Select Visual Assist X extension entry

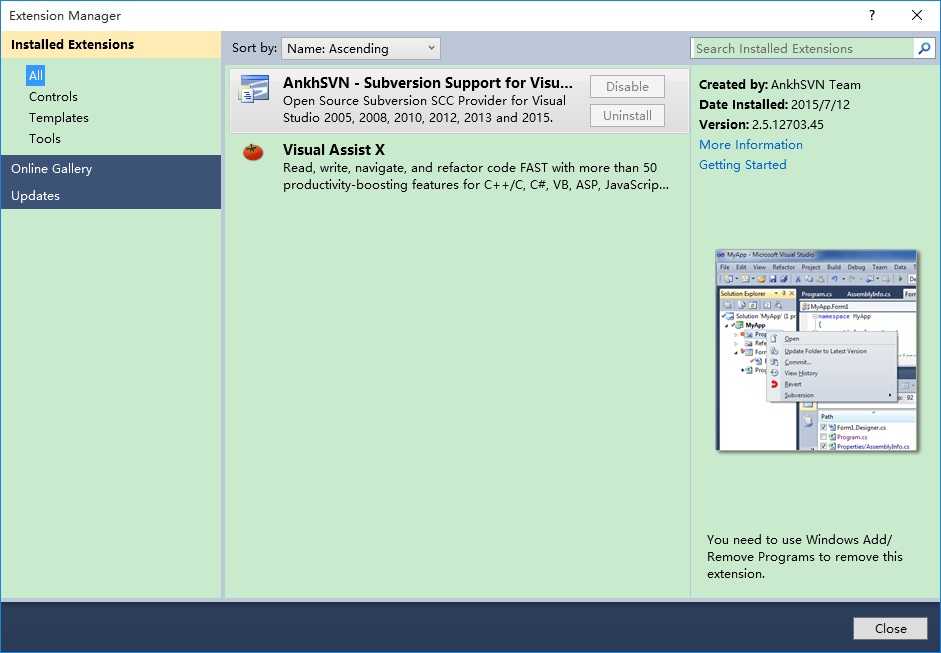(459, 167)
